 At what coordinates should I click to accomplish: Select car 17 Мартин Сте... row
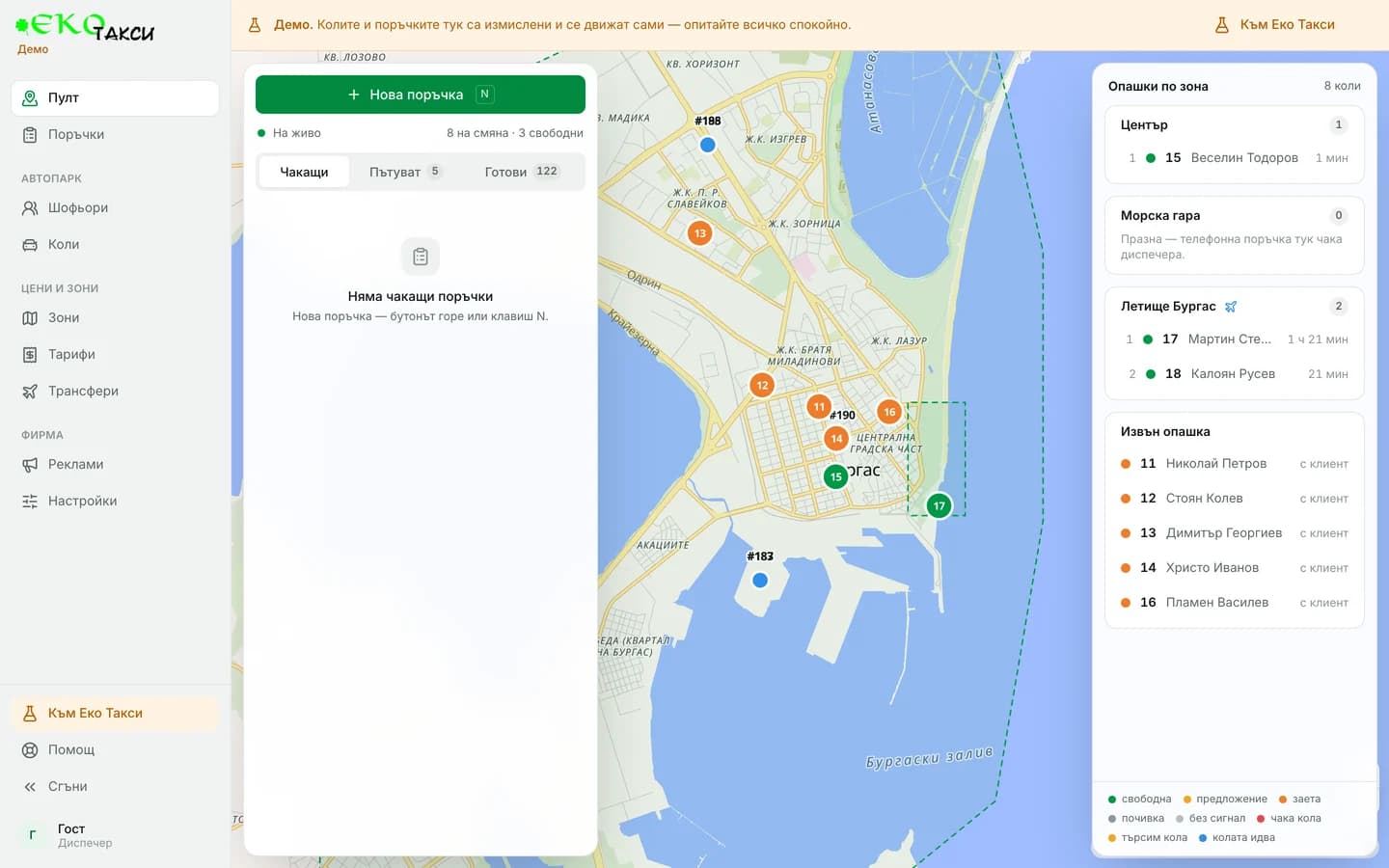[x=1235, y=339]
